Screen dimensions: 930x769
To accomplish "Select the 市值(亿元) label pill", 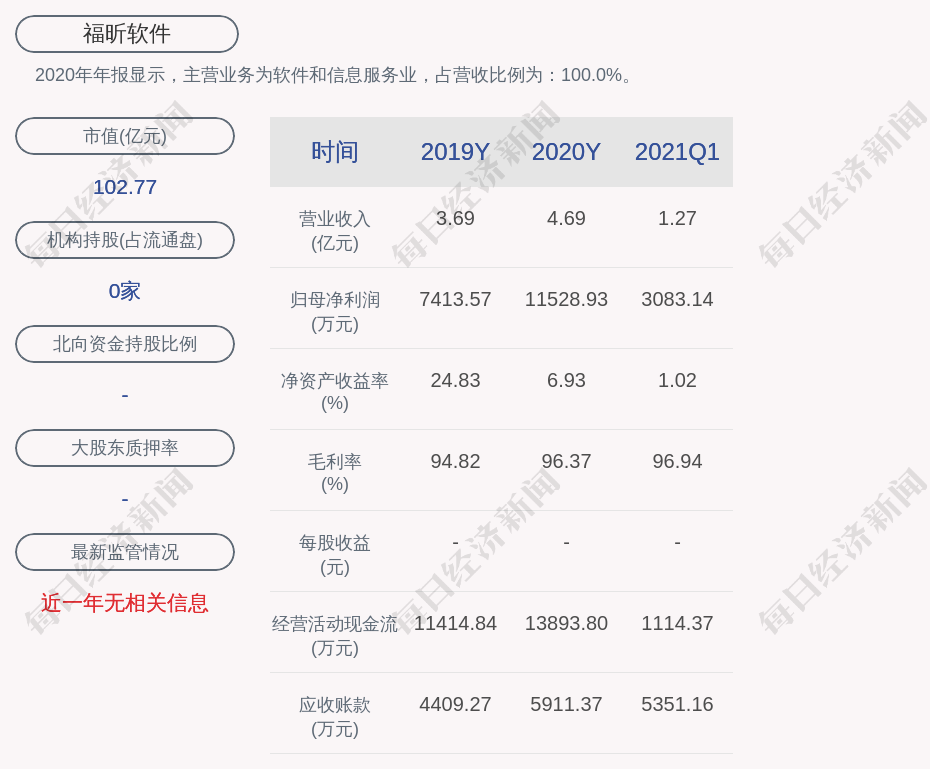I will (125, 136).
